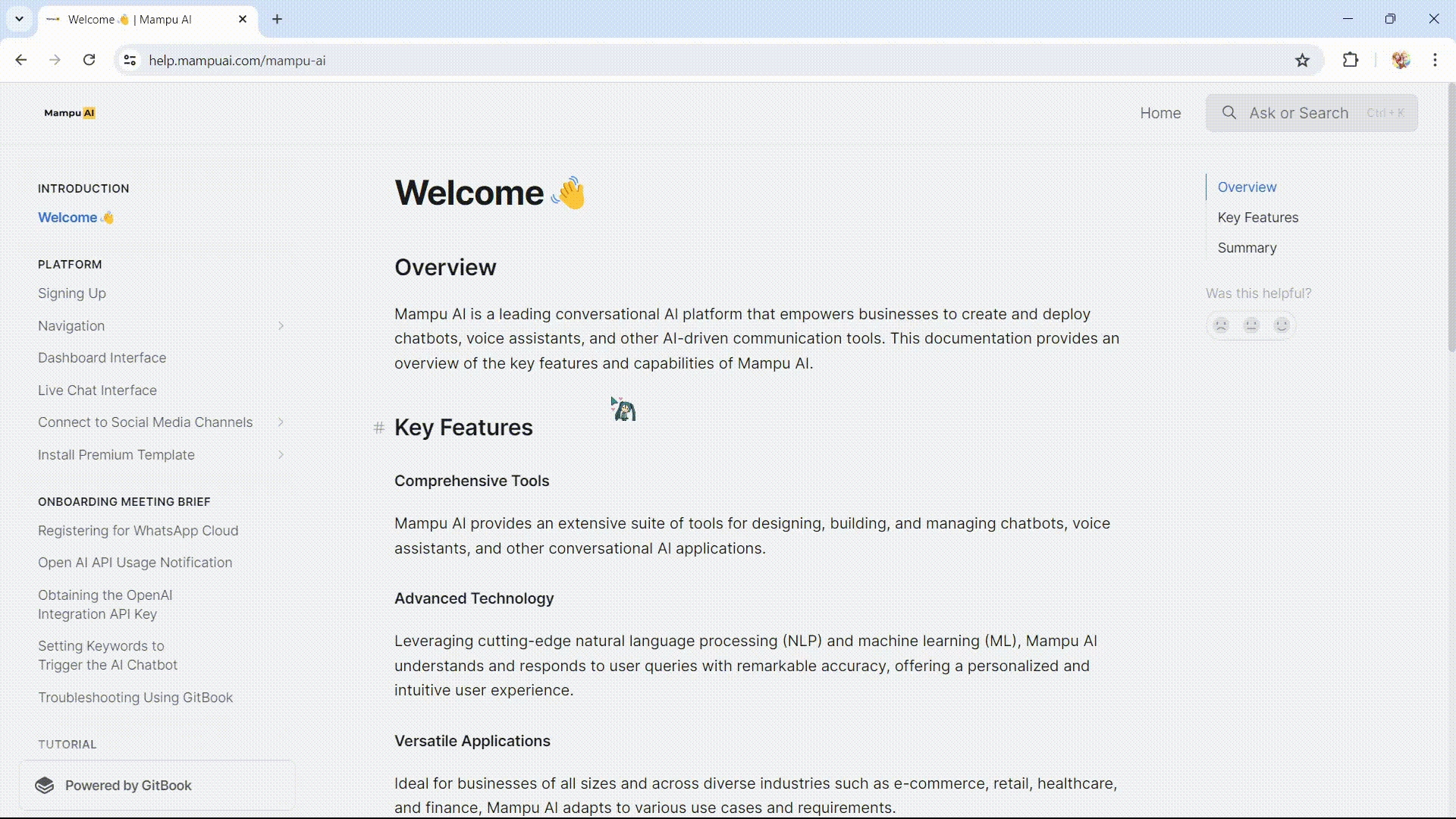Open the tab search dropdown arrow

[x=20, y=19]
